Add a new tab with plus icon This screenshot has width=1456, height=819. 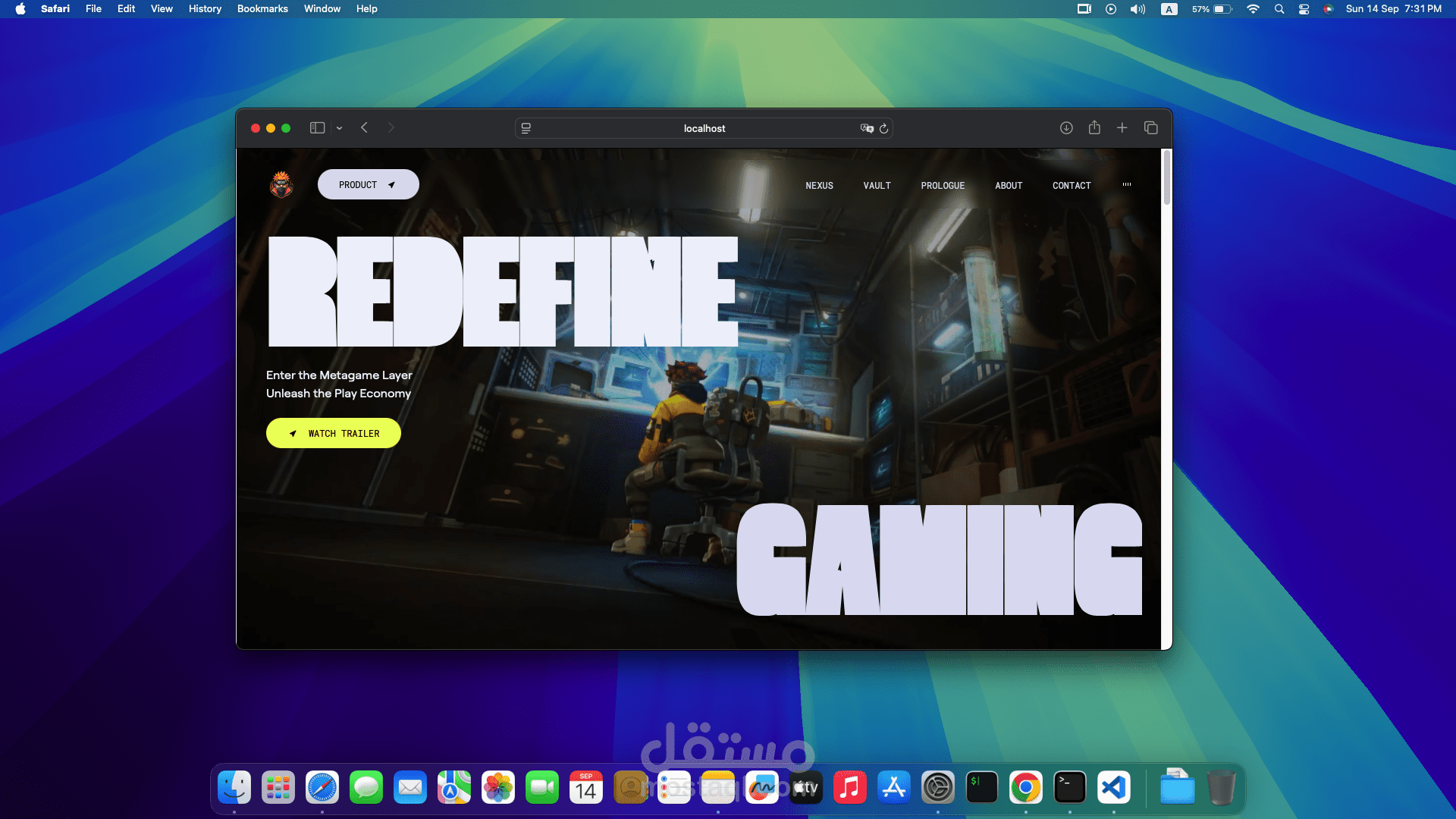(1122, 128)
